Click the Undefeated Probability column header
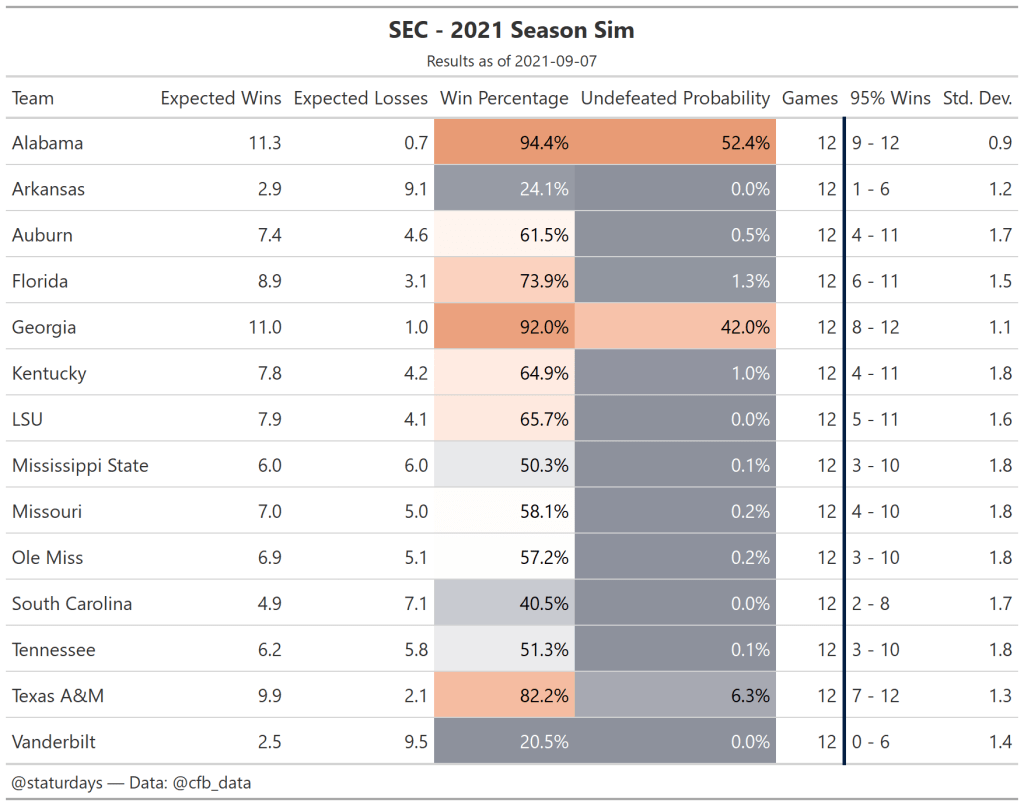 (x=675, y=98)
